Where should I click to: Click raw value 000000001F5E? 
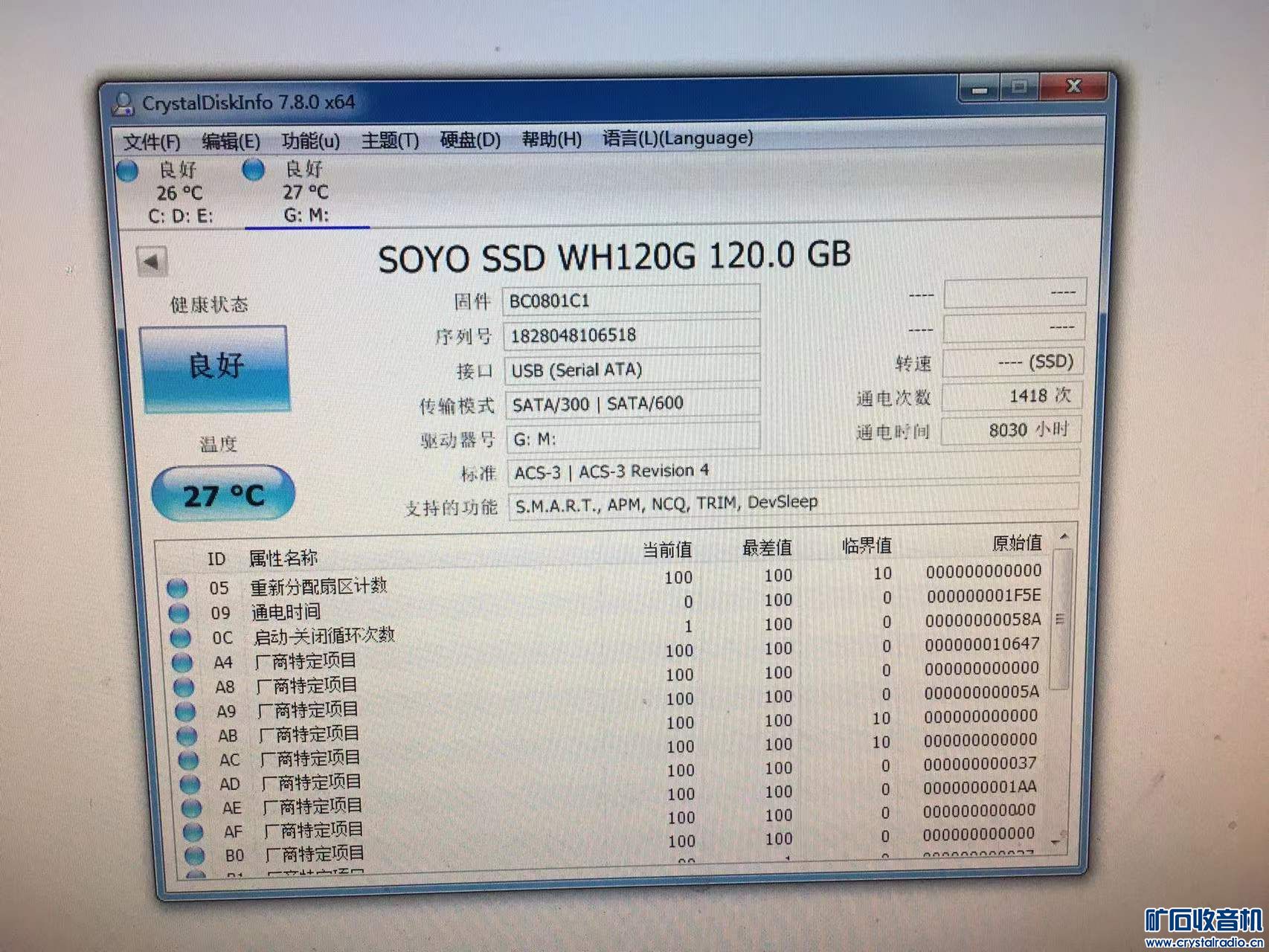[x=983, y=596]
